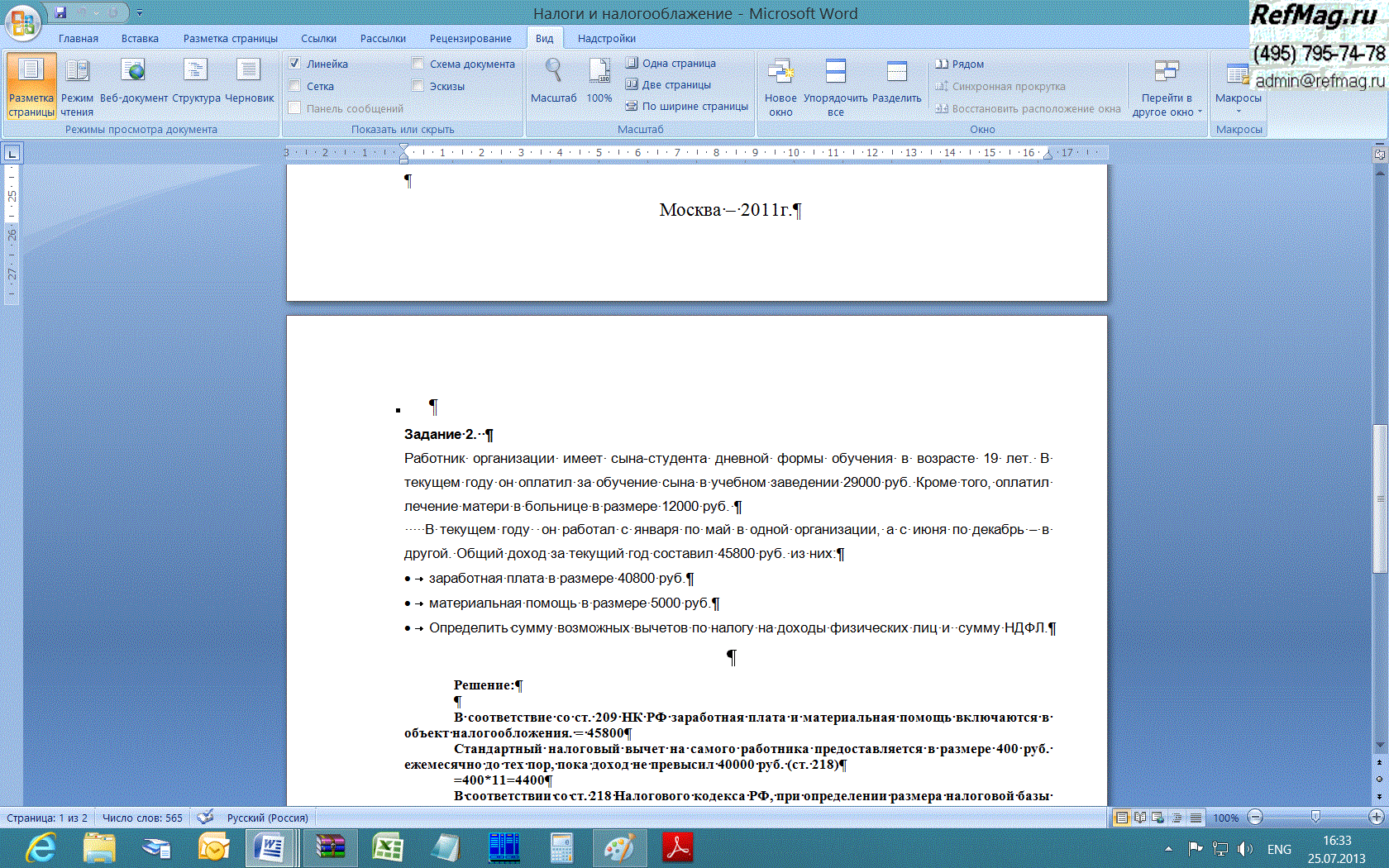The width and height of the screenshot is (1389, 868).
Task: Enable the Схема документа checkbox
Action: 418,64
